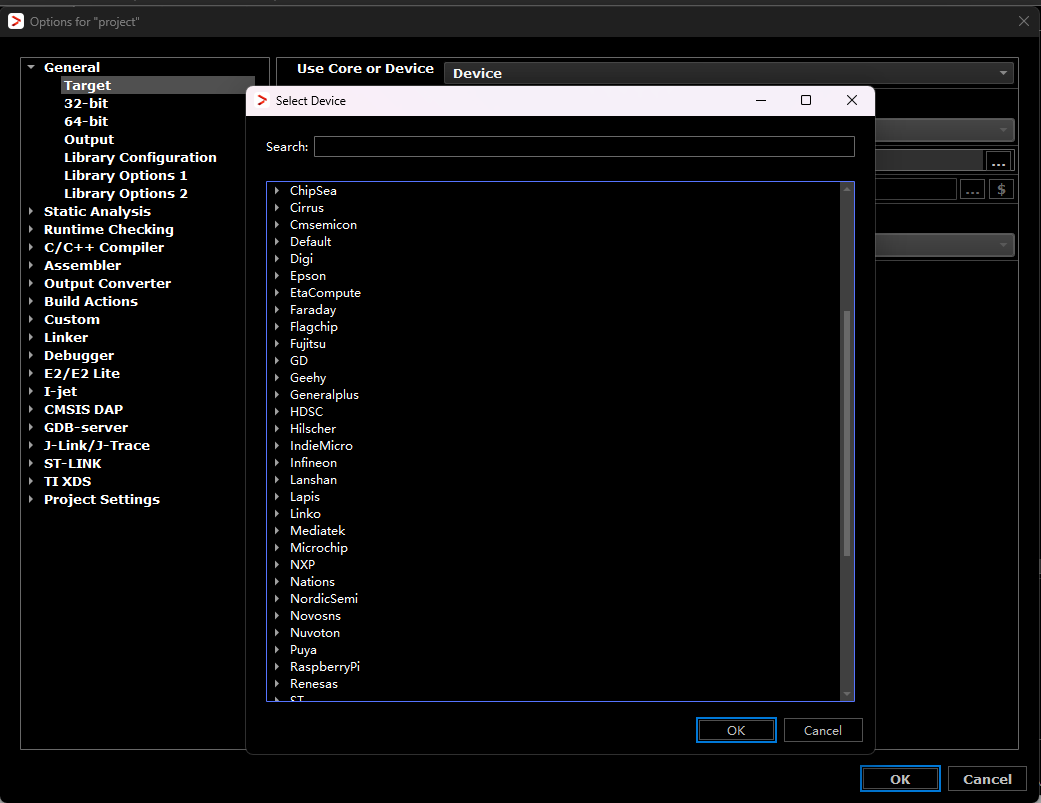
Task: Click the dollar sign variable button
Action: click(1001, 190)
